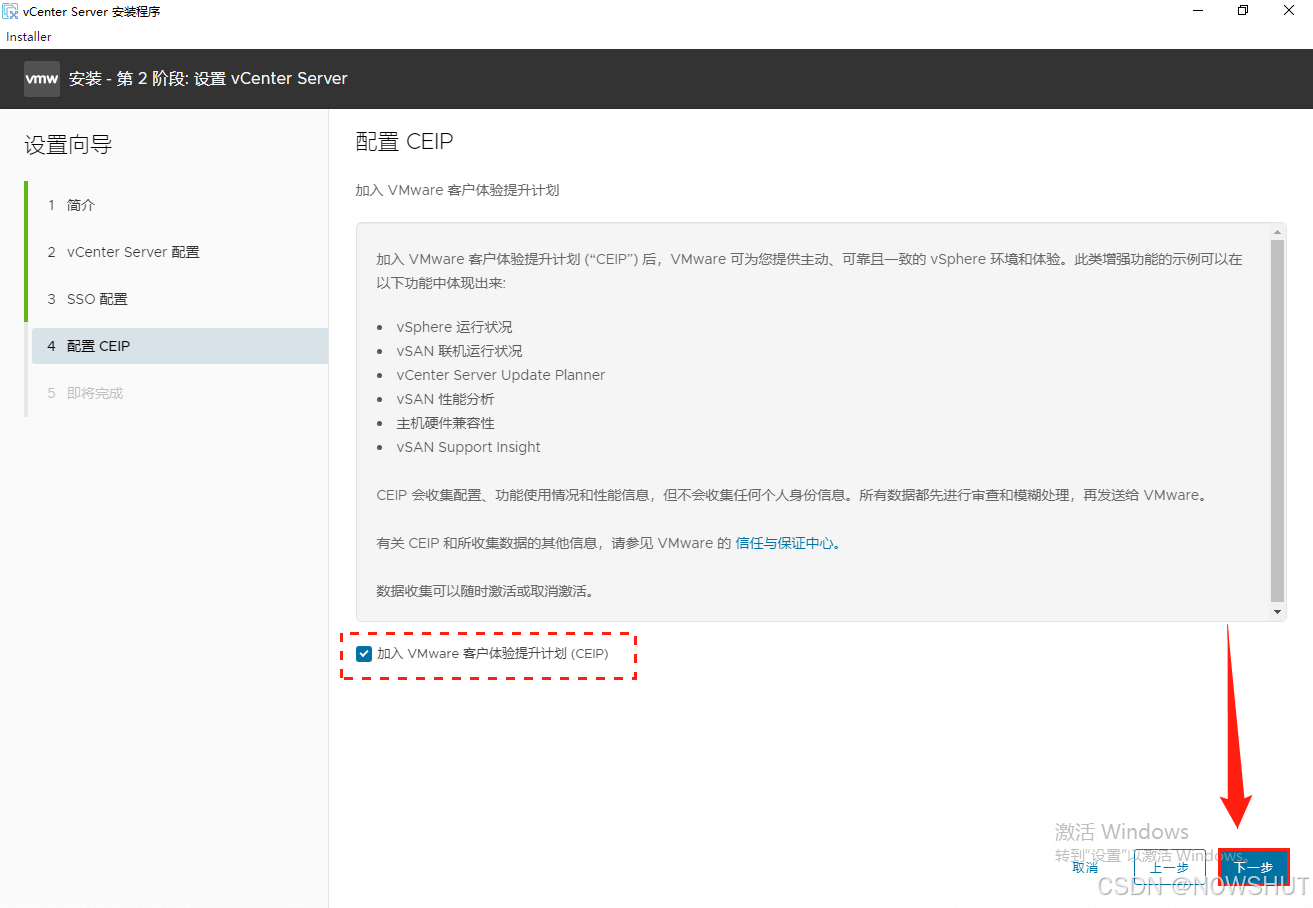Click the scrollbar up arrow in CEIP text
This screenshot has height=908, width=1313.
[x=1278, y=231]
